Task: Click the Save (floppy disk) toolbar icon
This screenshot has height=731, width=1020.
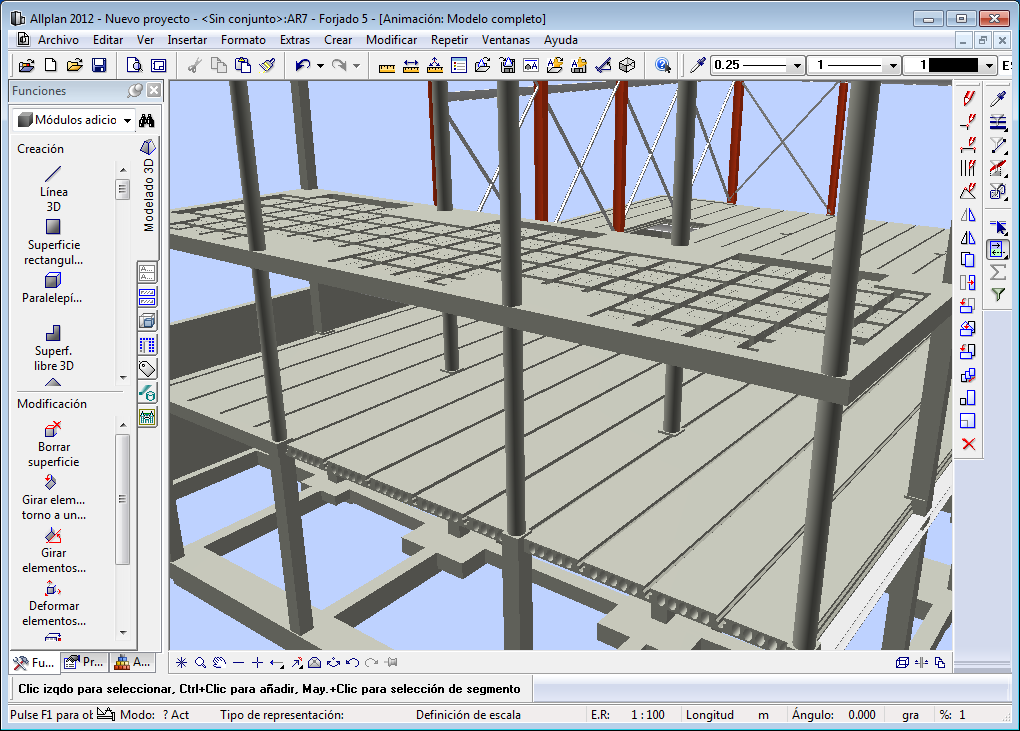Action: (99, 65)
